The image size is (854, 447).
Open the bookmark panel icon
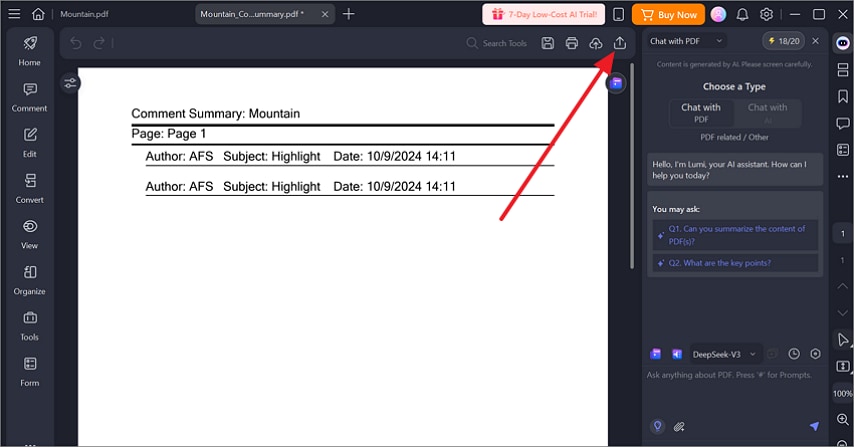click(843, 96)
